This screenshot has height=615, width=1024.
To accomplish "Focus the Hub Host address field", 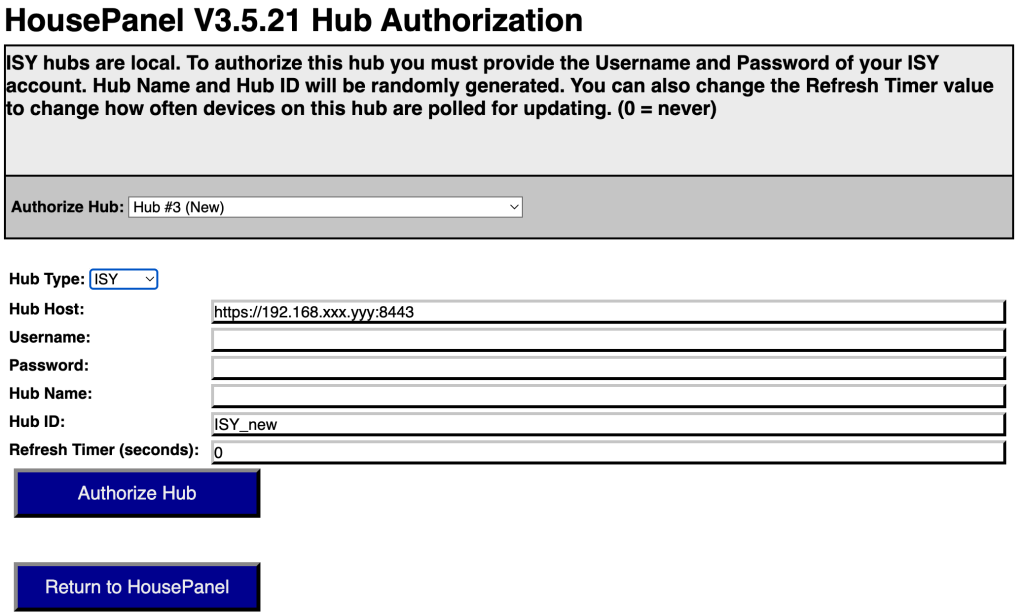I will [607, 312].
